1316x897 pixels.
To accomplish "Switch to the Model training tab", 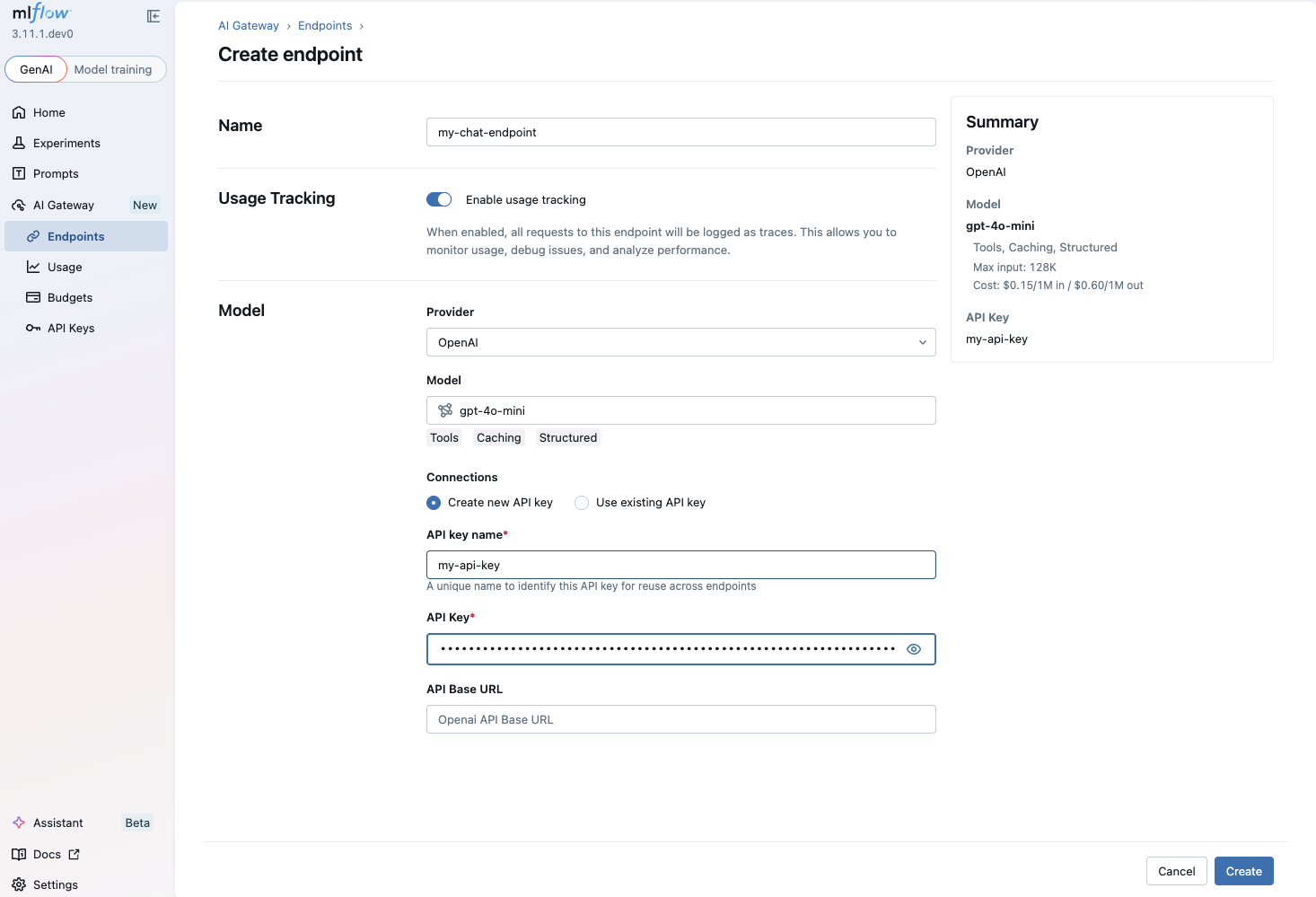I will coord(113,69).
